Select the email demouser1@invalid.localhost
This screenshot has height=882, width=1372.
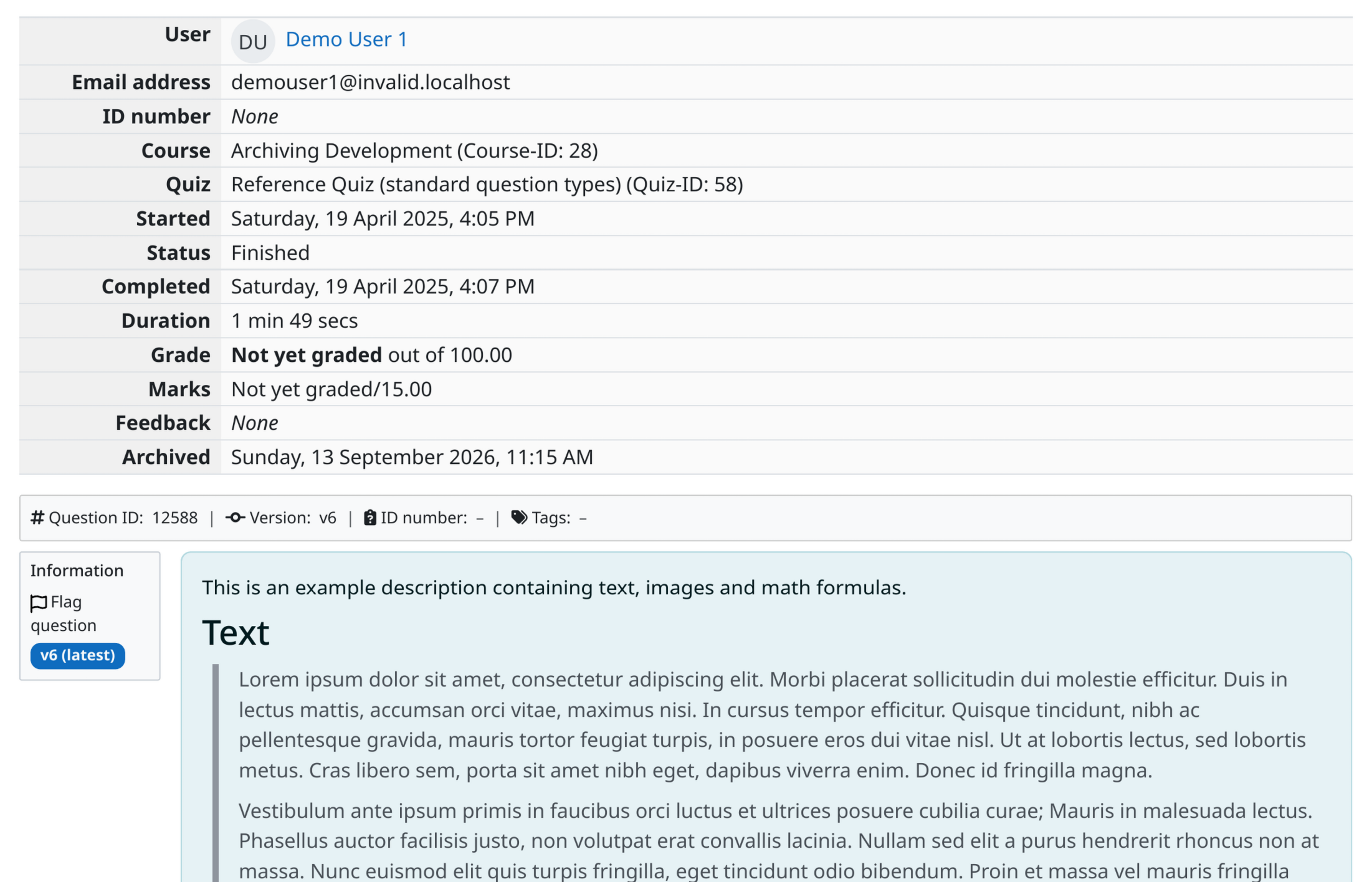click(371, 82)
